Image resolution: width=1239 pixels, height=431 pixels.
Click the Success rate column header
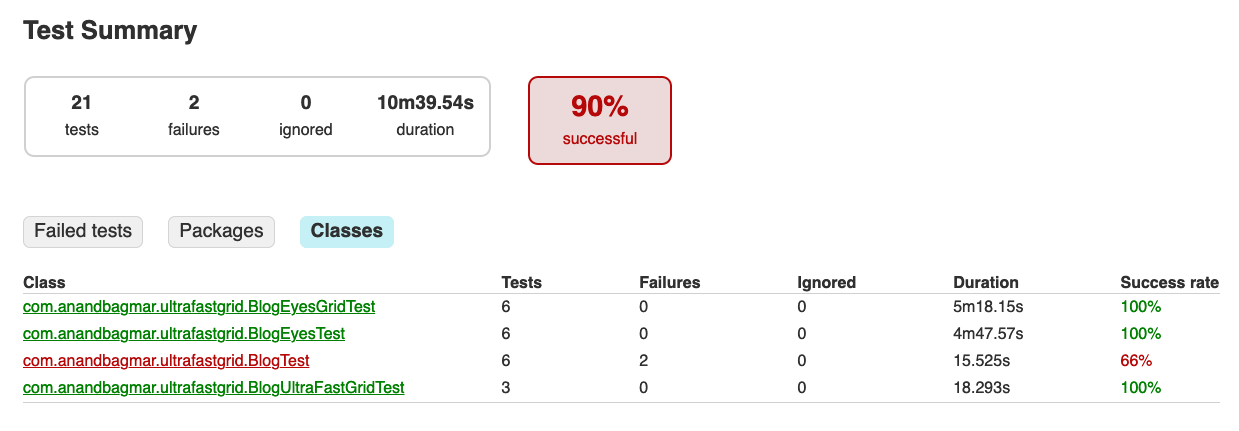(x=1169, y=283)
